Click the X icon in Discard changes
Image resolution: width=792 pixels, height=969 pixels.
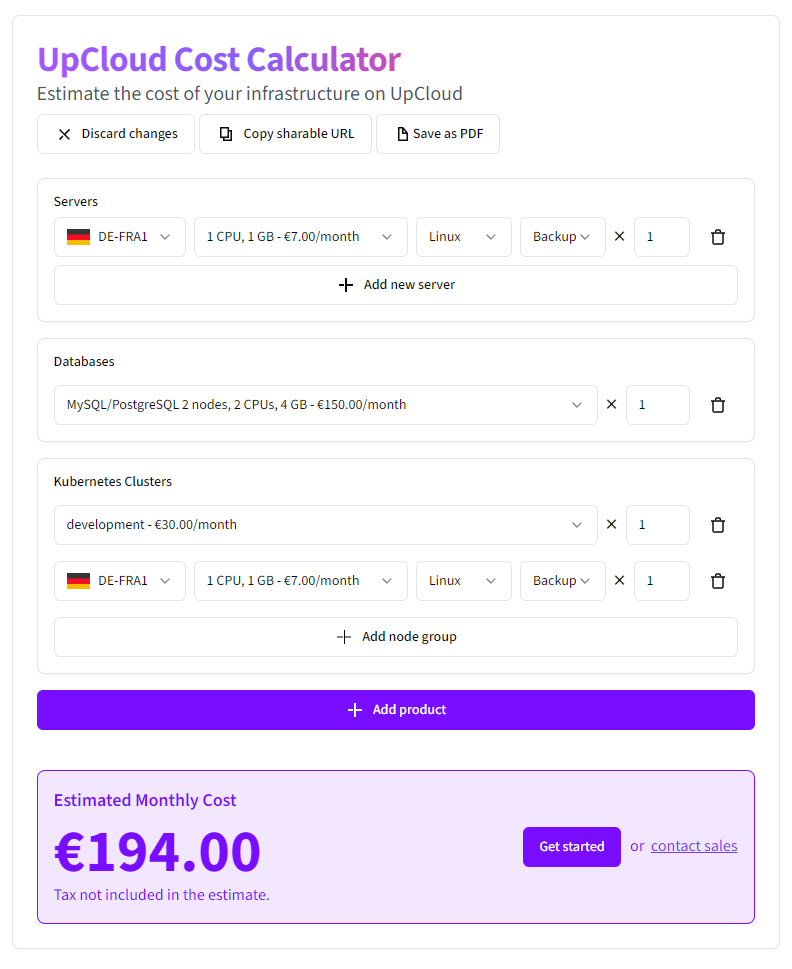(x=64, y=134)
